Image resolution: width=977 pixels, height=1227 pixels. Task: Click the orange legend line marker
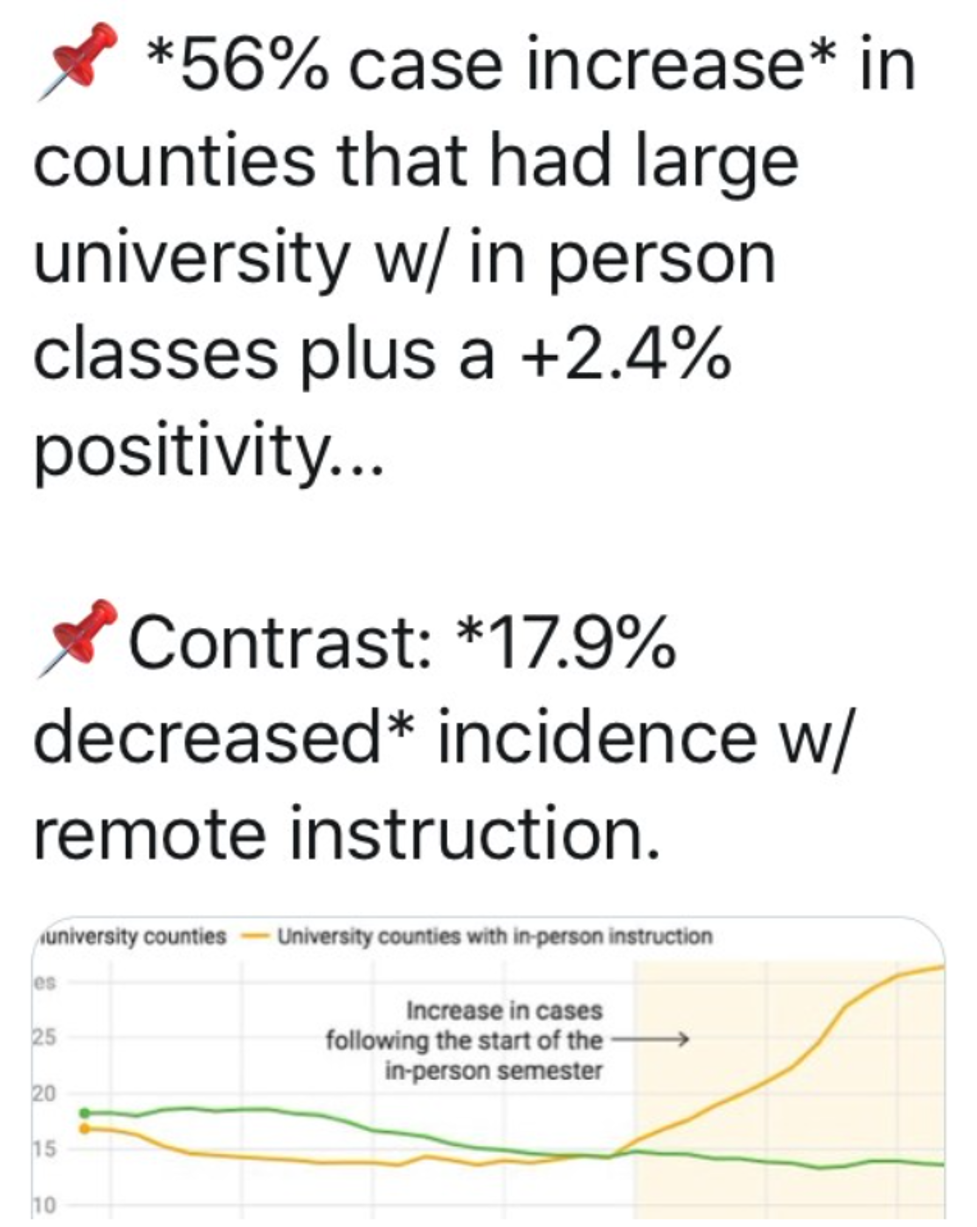[257, 938]
